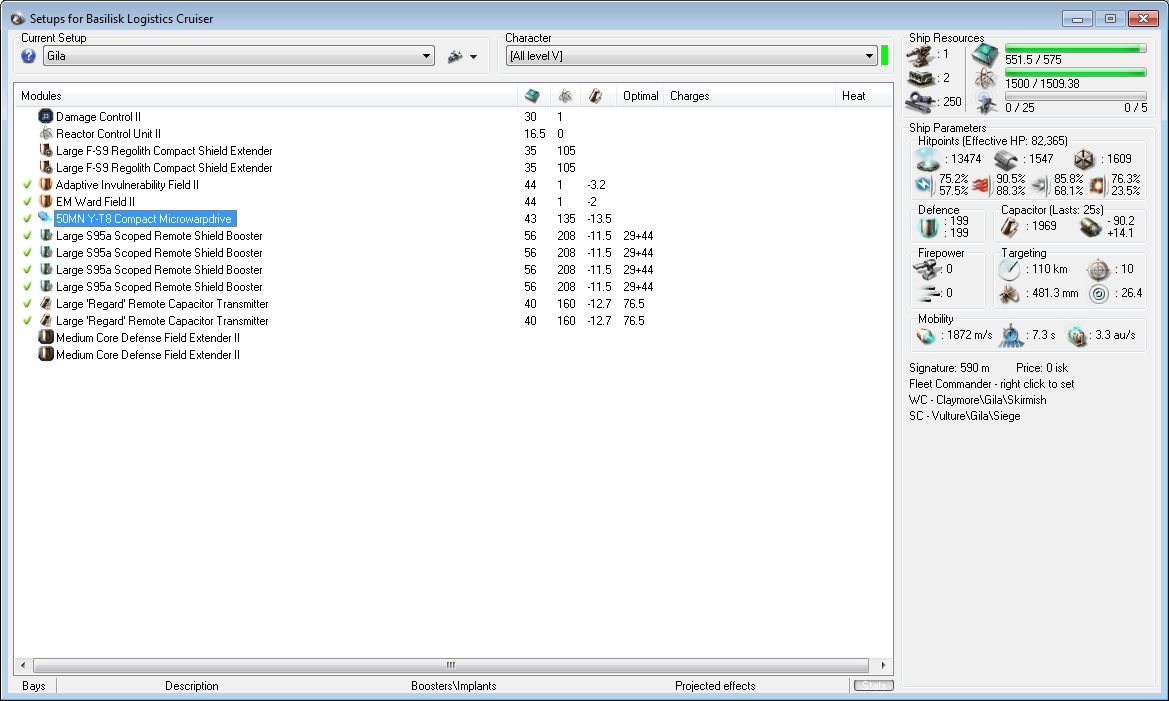The height and width of the screenshot is (701, 1169).
Task: Click the Price: 0 isk readout
Action: pyautogui.click(x=1042, y=368)
